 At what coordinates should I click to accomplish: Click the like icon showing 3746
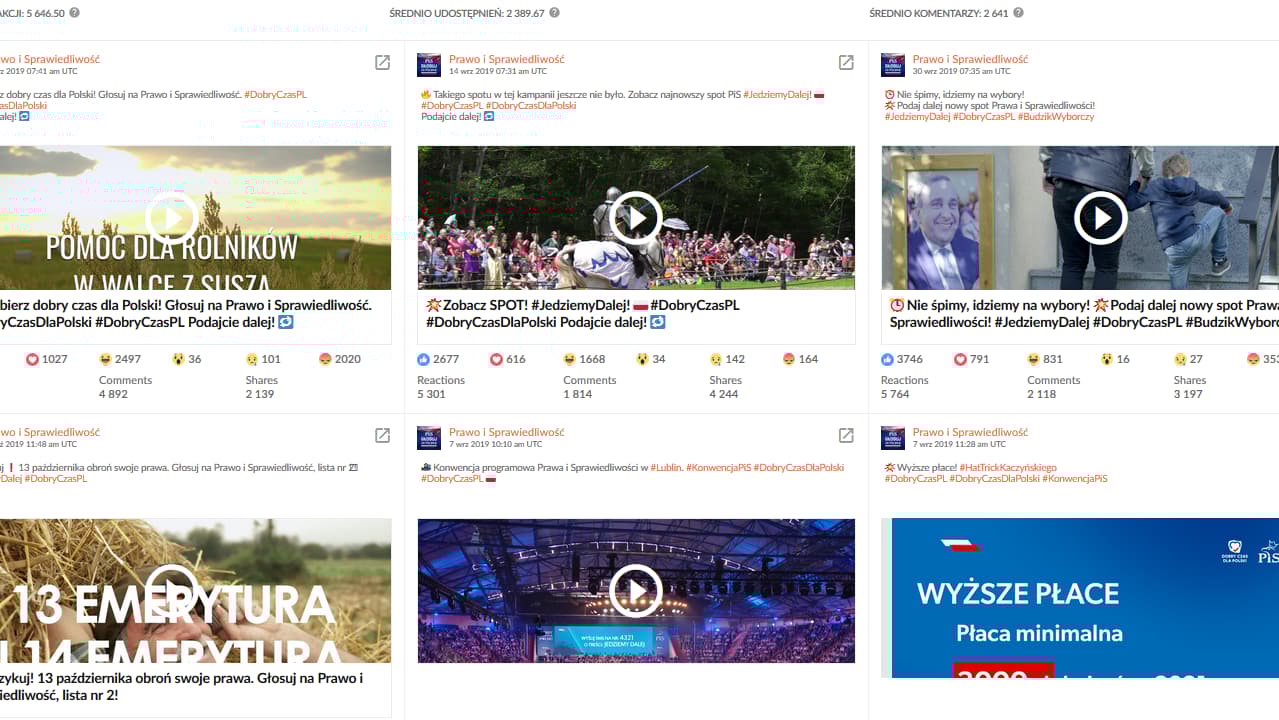(x=888, y=359)
